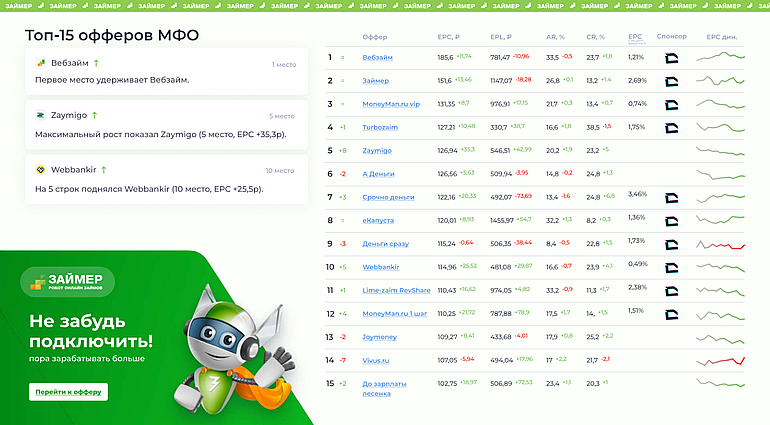This screenshot has height=425, width=770.
Task: Click the EPC sparkline chart for Вебзайм
Action: [720, 57]
